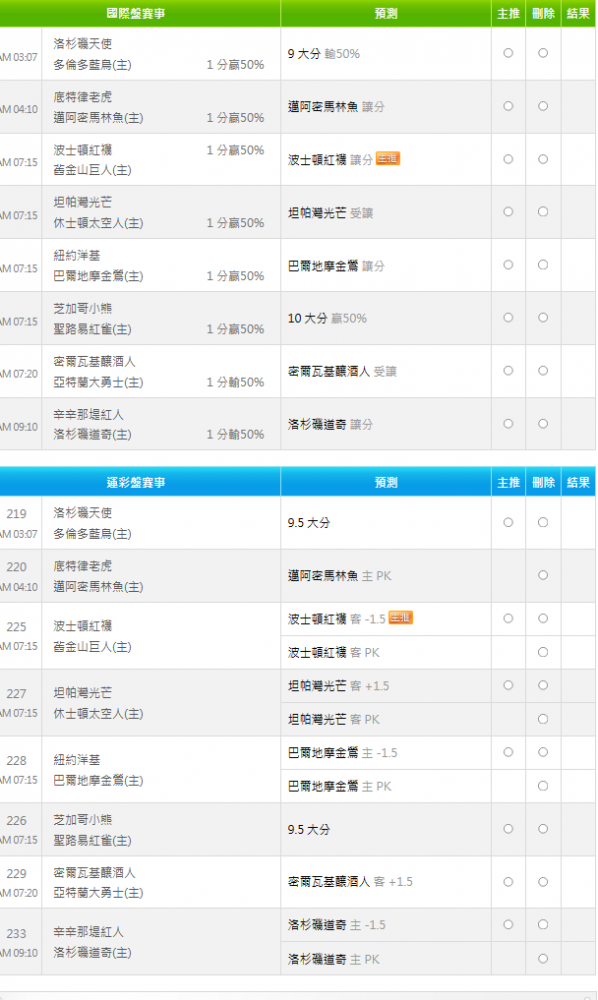Screen dimensions: 598x1000
Task: Click 預測 header in 運彩盤 table
Action: coord(386,482)
